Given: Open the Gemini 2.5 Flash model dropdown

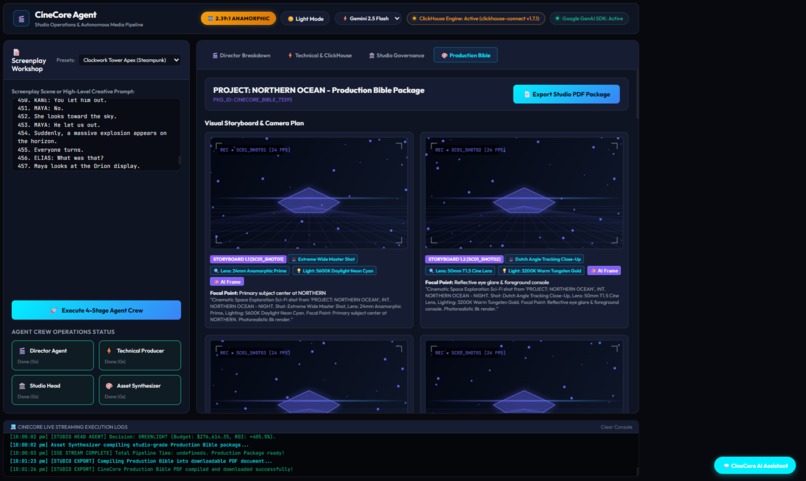Looking at the screenshot, I should [368, 18].
